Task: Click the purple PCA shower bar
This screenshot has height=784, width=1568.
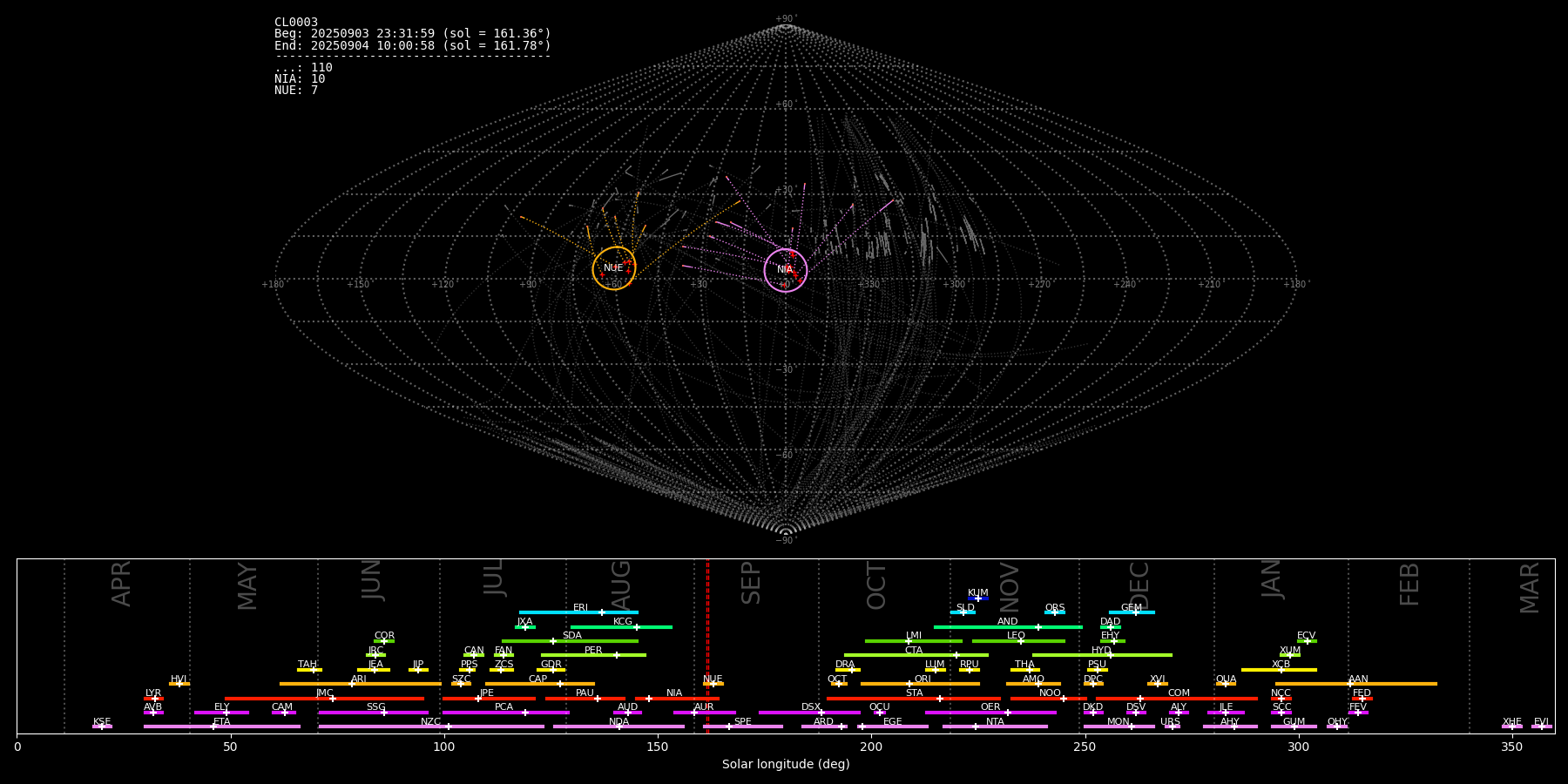Action: click(x=505, y=713)
